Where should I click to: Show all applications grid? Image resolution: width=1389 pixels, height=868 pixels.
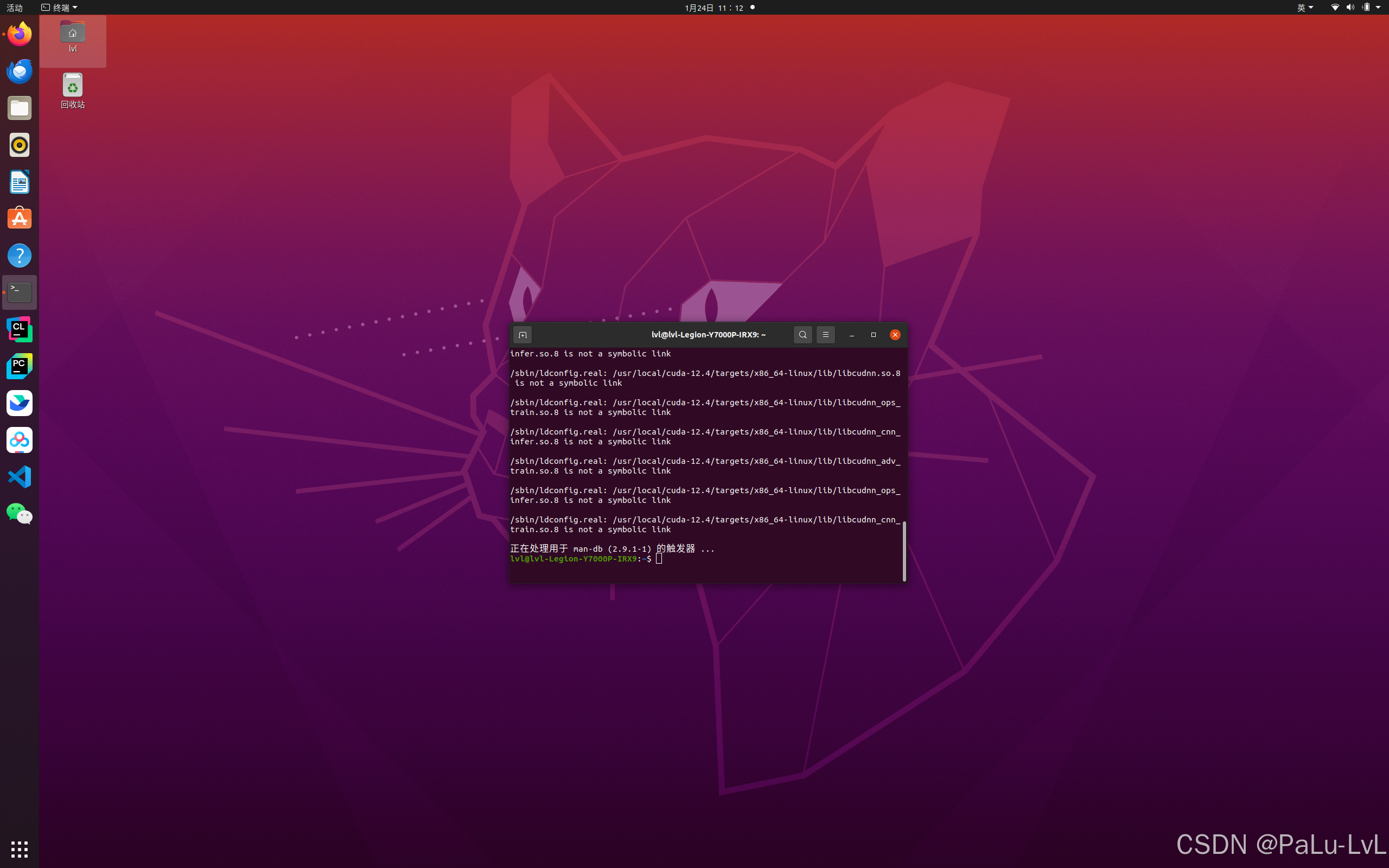coord(20,848)
